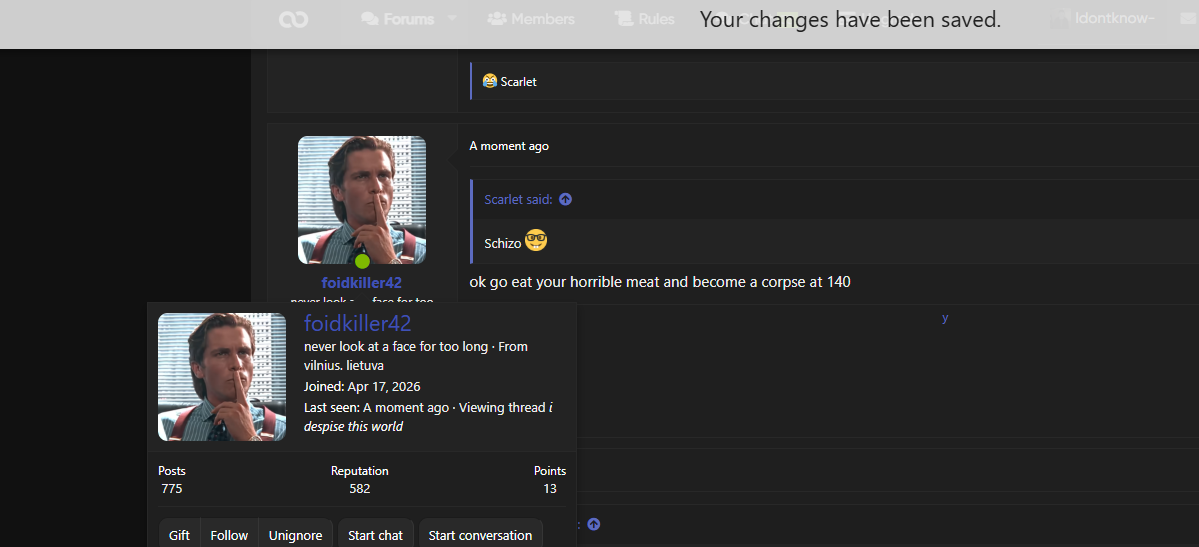Go to the Members page
The width and height of the screenshot is (1199, 547).
point(531,20)
